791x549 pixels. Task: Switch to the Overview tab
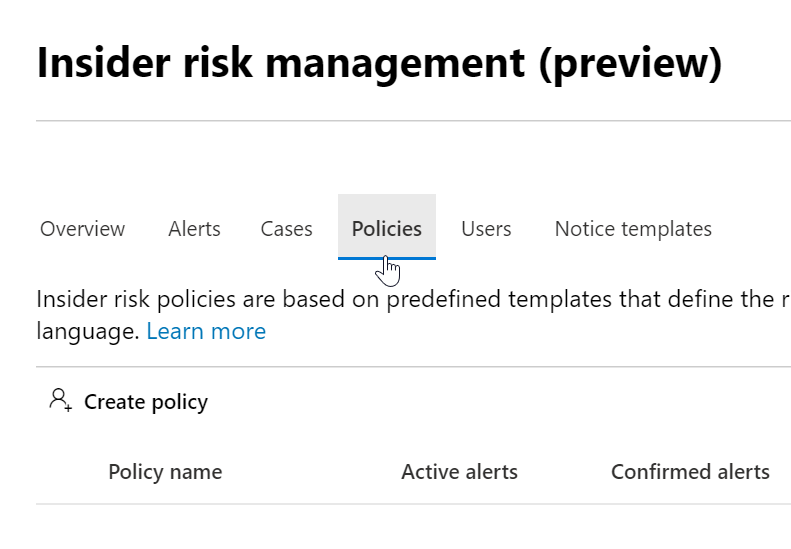coord(83,229)
